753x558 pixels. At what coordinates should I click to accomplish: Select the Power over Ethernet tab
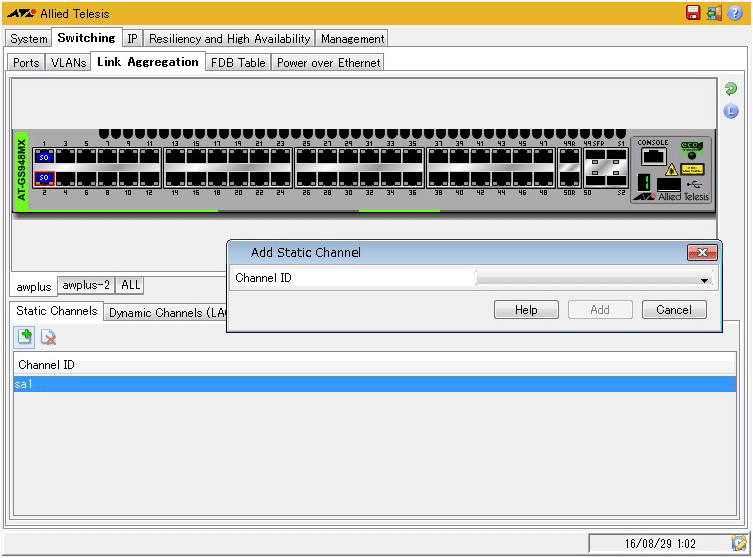point(328,62)
